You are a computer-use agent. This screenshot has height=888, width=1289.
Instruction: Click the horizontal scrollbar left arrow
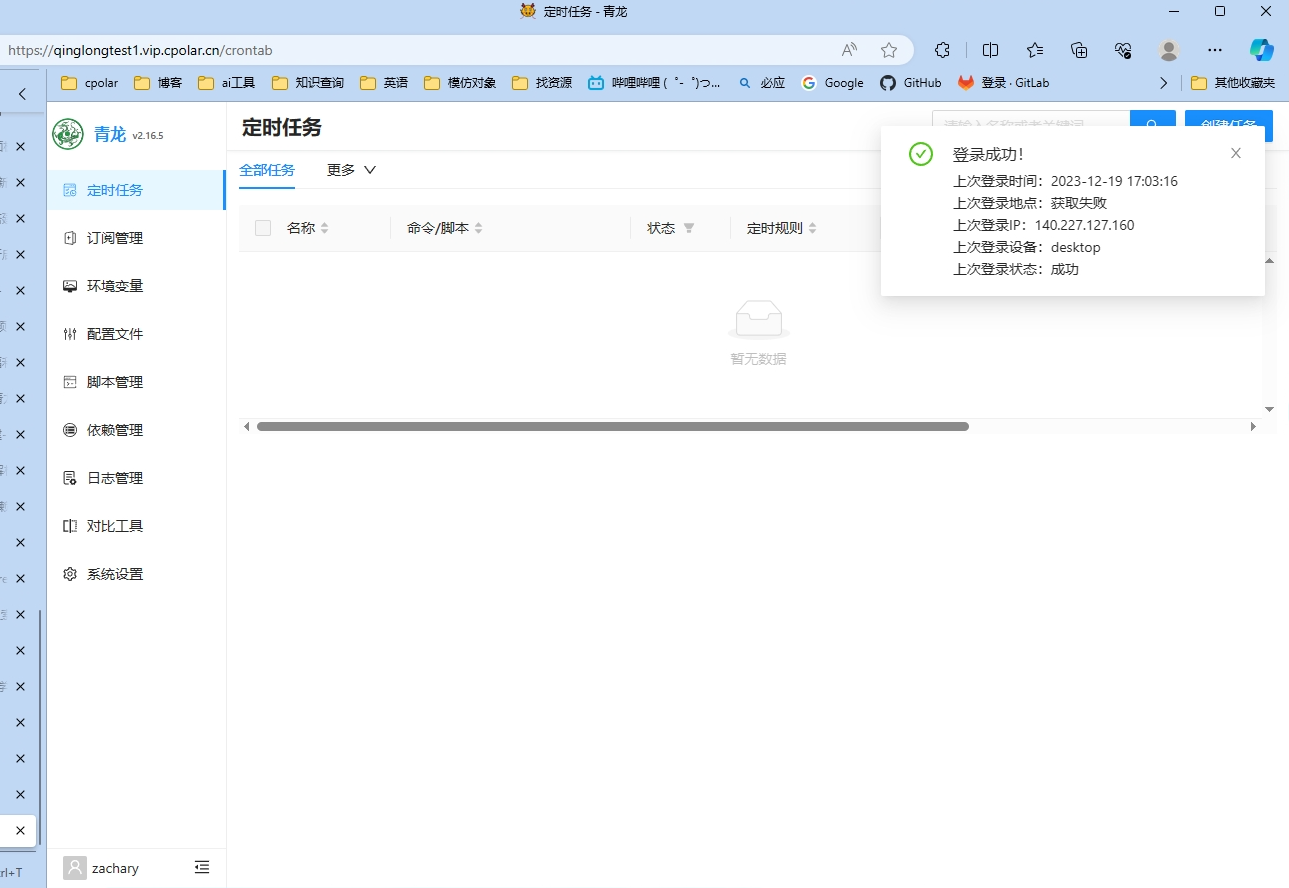(x=247, y=427)
